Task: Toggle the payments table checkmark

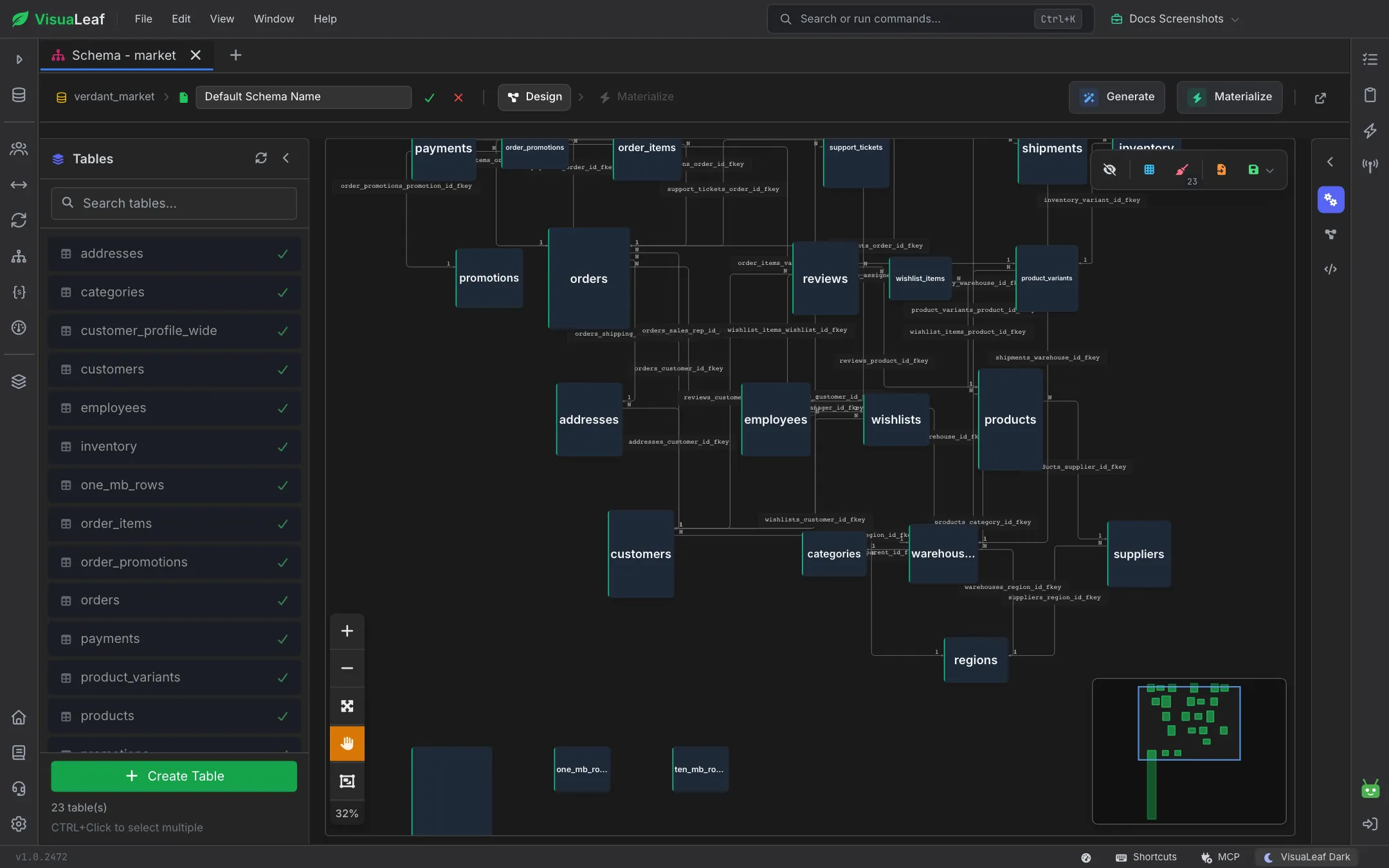Action: click(282, 639)
